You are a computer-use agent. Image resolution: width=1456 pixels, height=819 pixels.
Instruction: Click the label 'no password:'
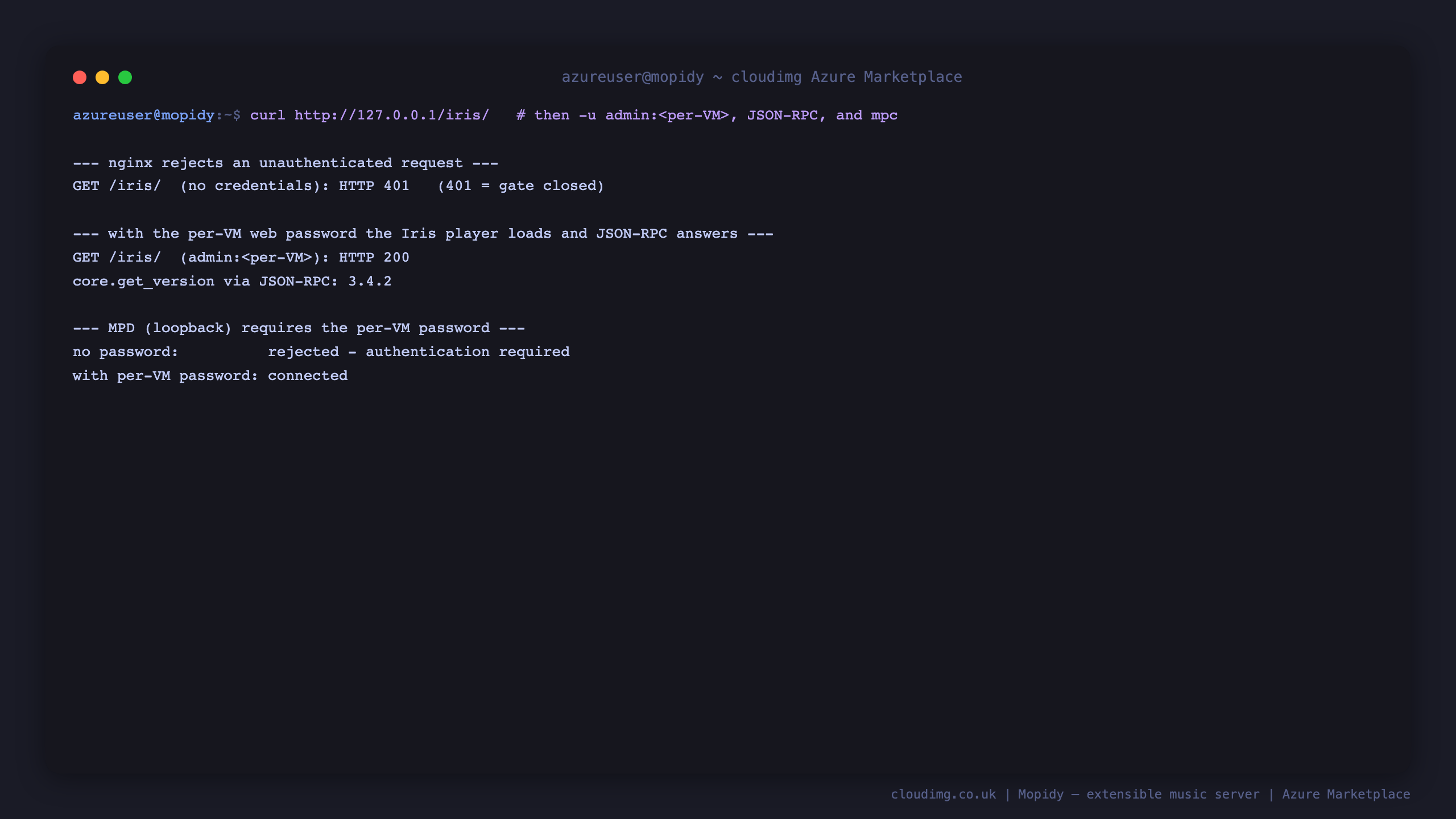tap(126, 352)
